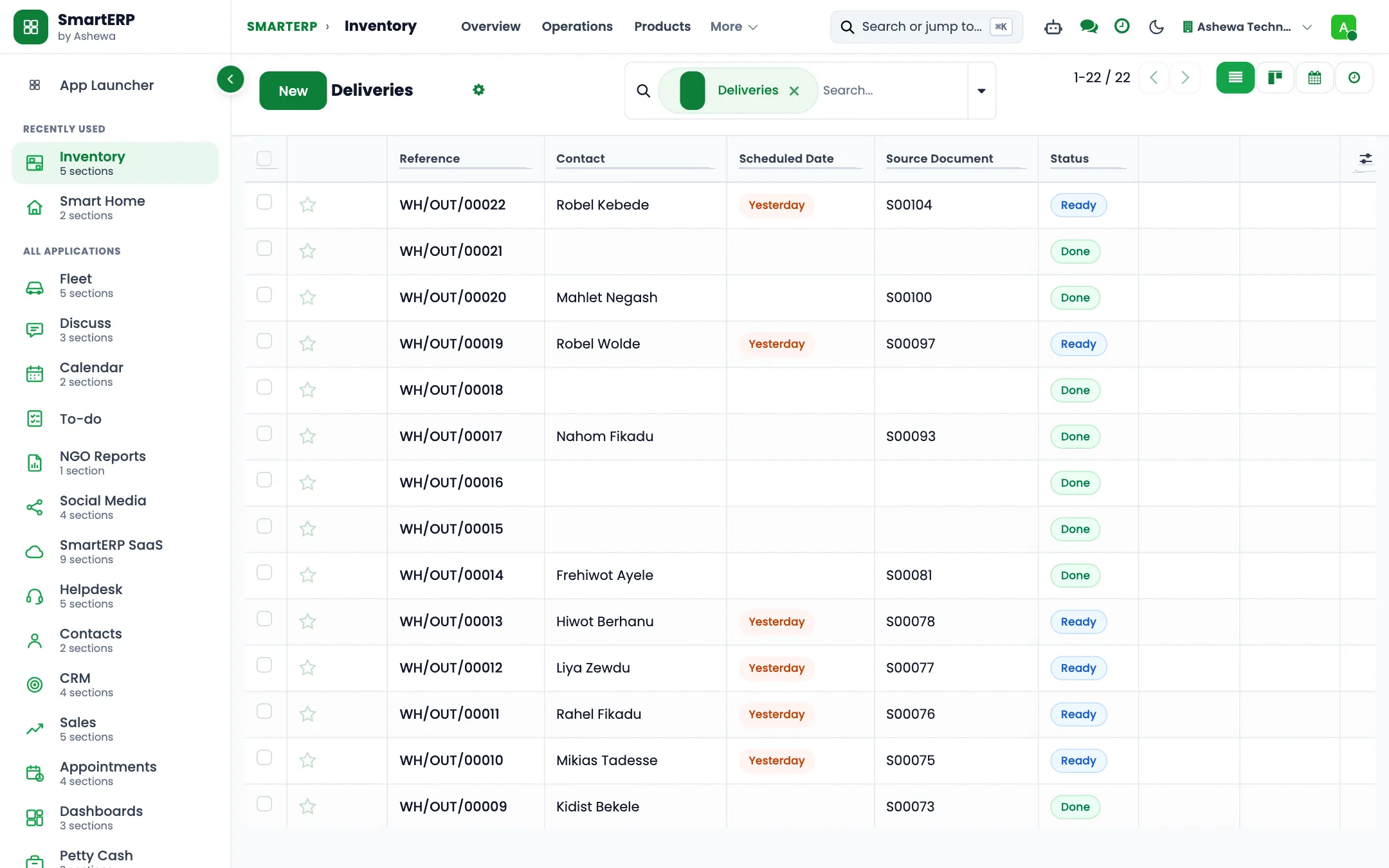Screen dimensions: 1389x868
Task: Collapse the sidebar with arrow button
Action: pos(230,79)
